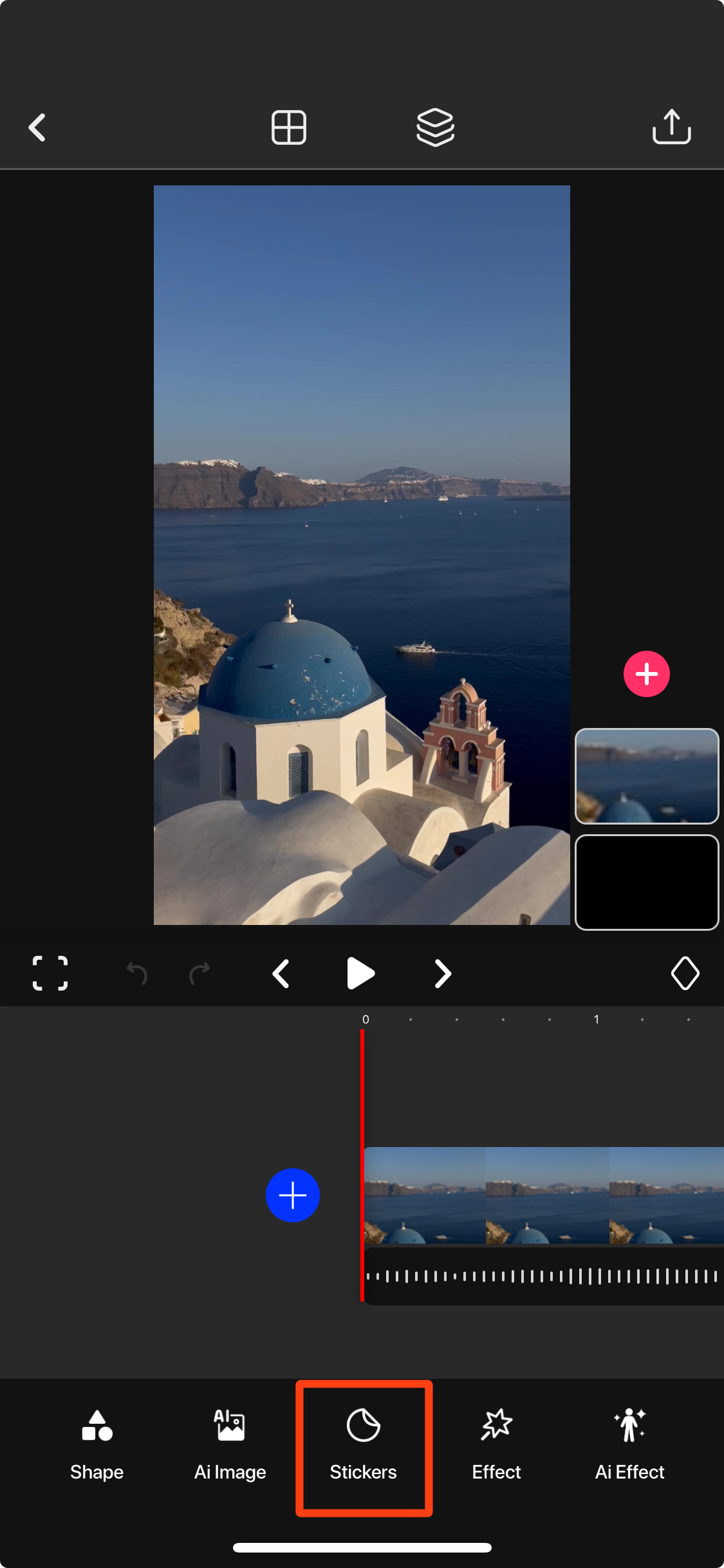Open the grid layout icon
The width and height of the screenshot is (724, 1568).
point(288,127)
